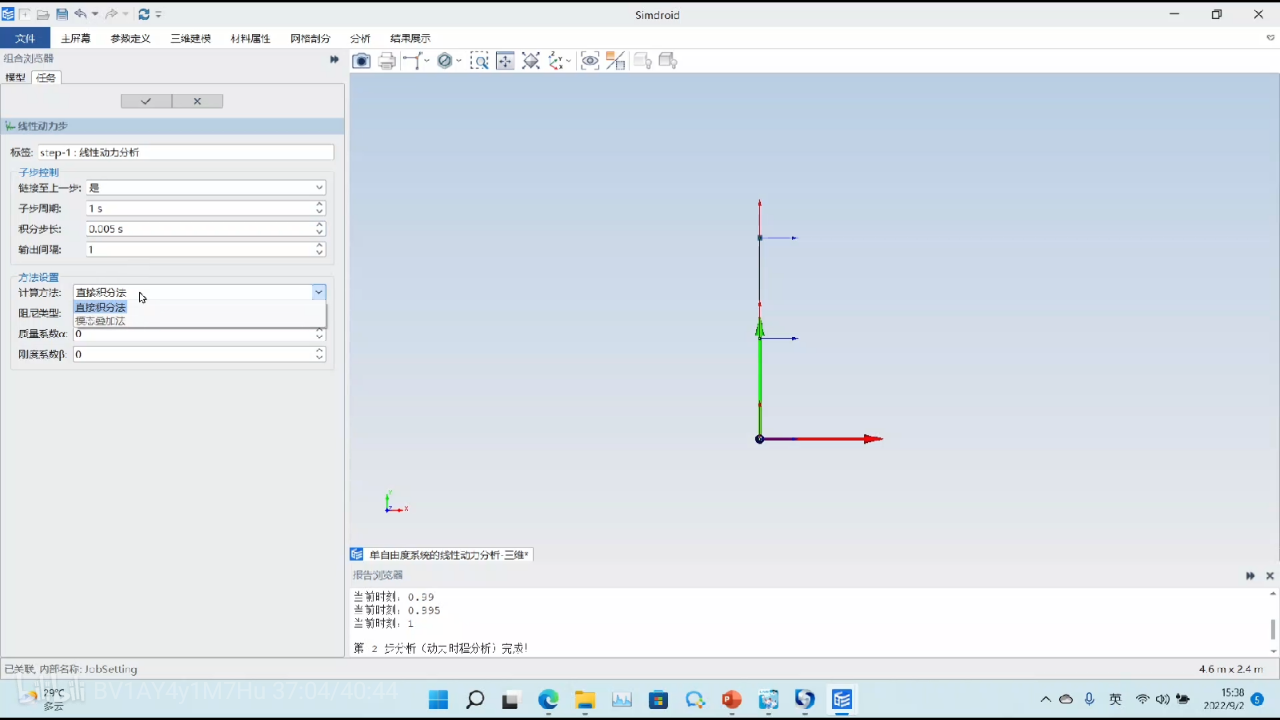Click the report browser pin arrows icon
Image resolution: width=1280 pixels, height=720 pixels.
click(x=1250, y=576)
